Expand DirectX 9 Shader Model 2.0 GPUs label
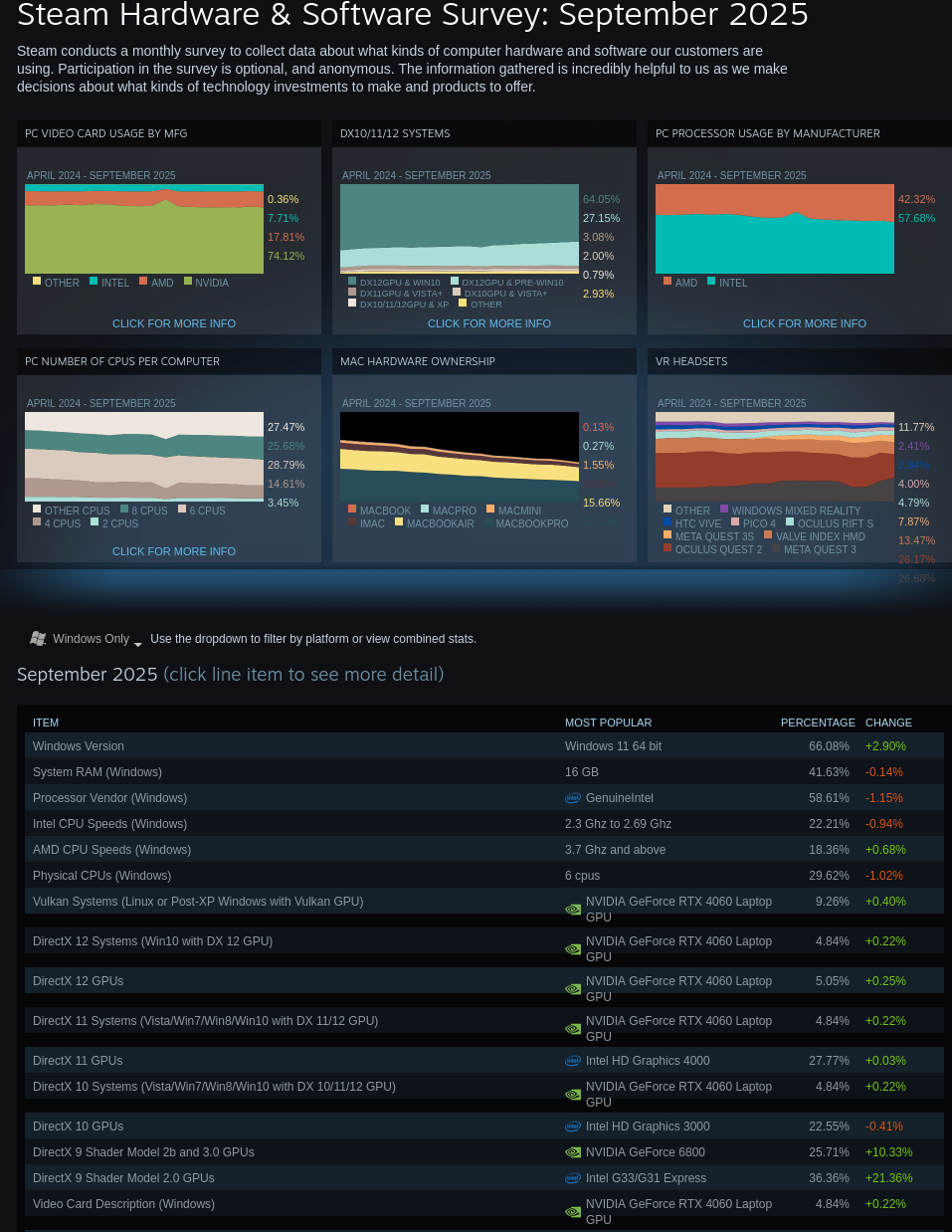 (123, 1178)
